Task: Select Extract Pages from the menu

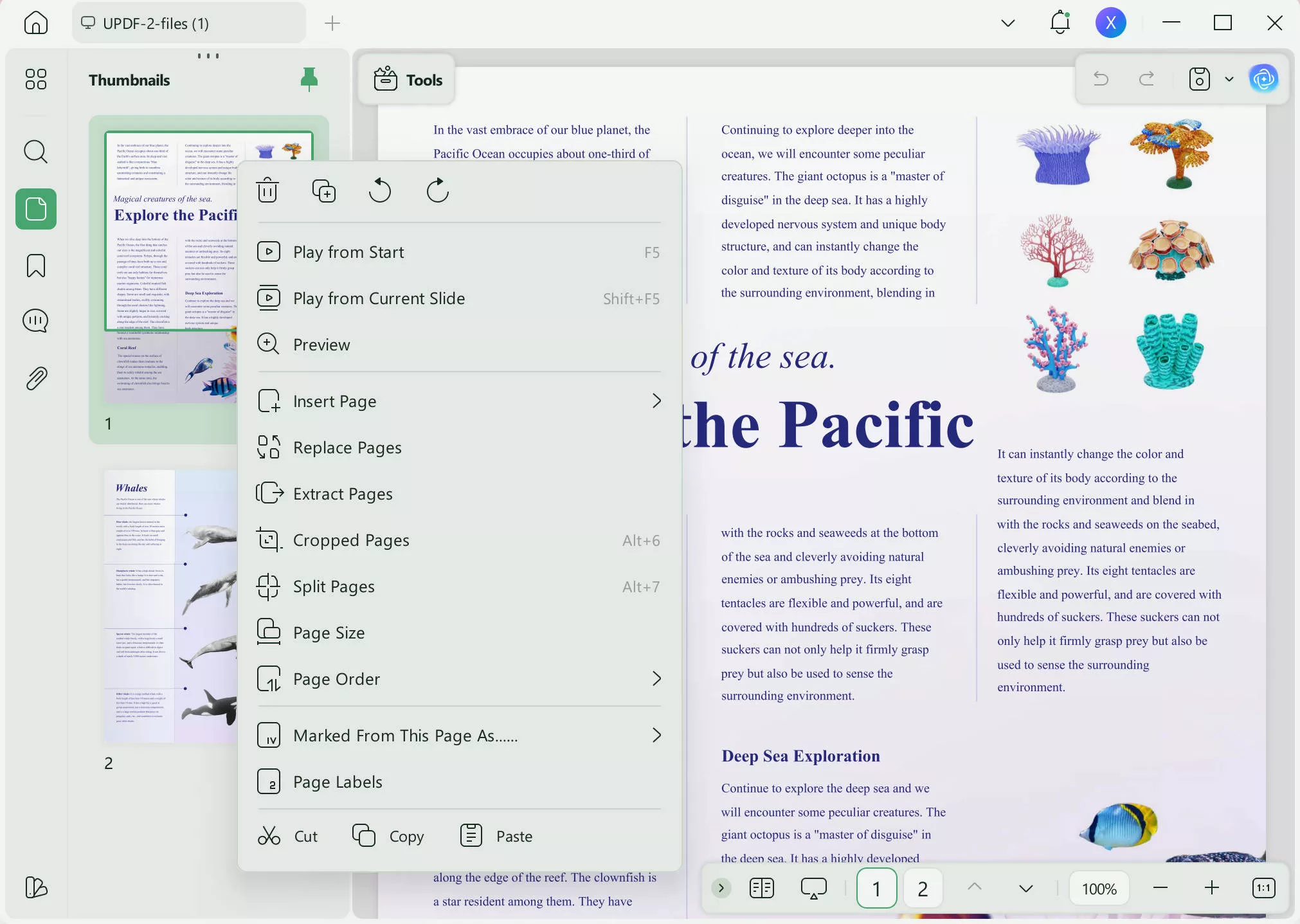Action: (x=343, y=494)
